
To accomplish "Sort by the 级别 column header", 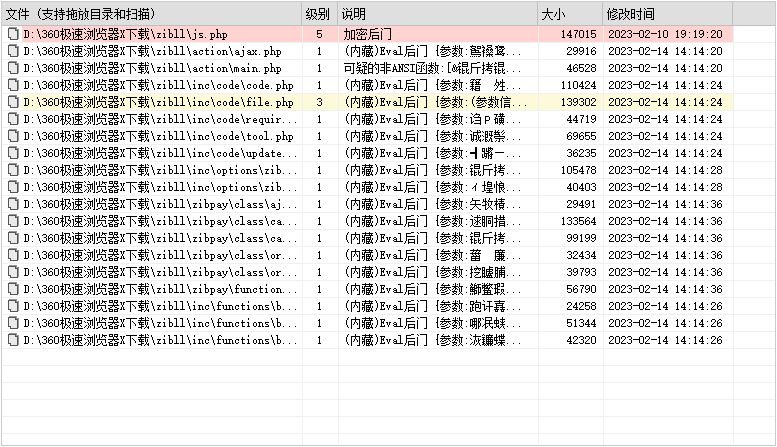I will [320, 14].
